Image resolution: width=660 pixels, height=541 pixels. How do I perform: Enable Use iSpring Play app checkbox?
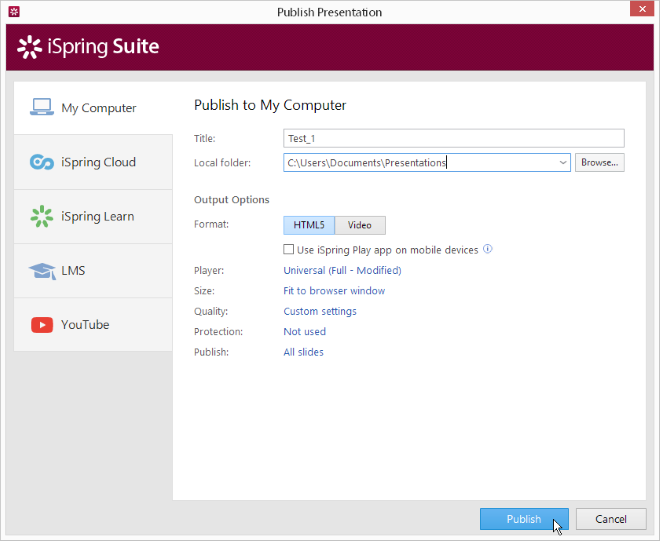tap(288, 249)
